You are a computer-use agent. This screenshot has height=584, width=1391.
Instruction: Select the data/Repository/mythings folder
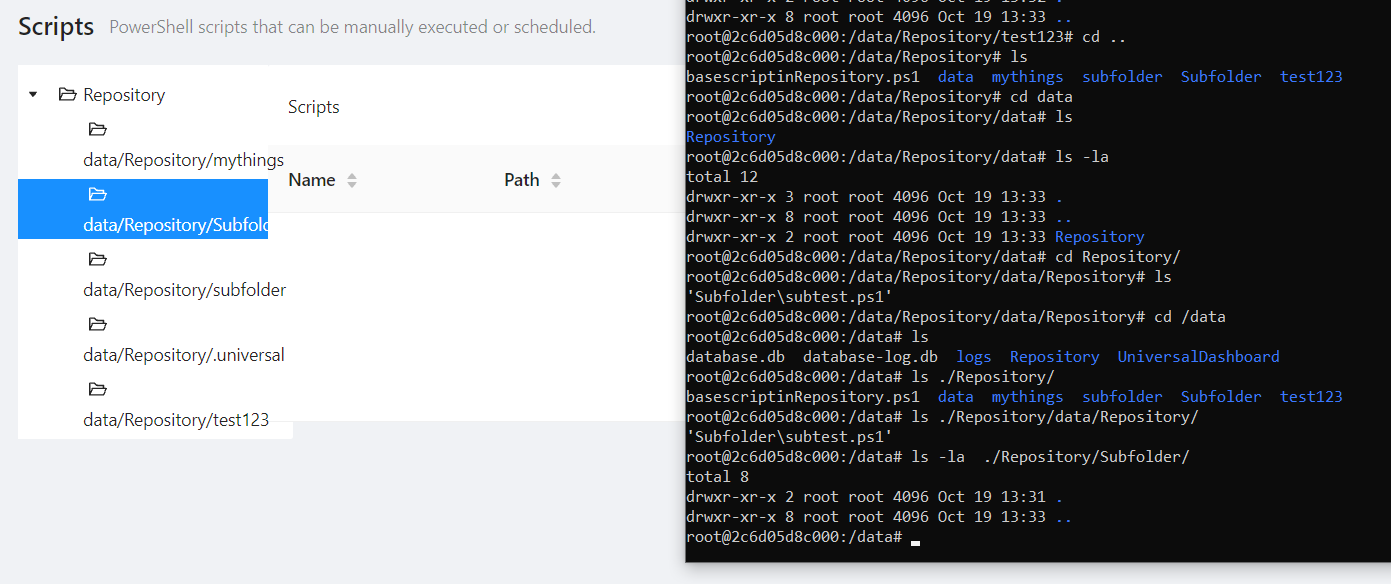click(x=184, y=159)
